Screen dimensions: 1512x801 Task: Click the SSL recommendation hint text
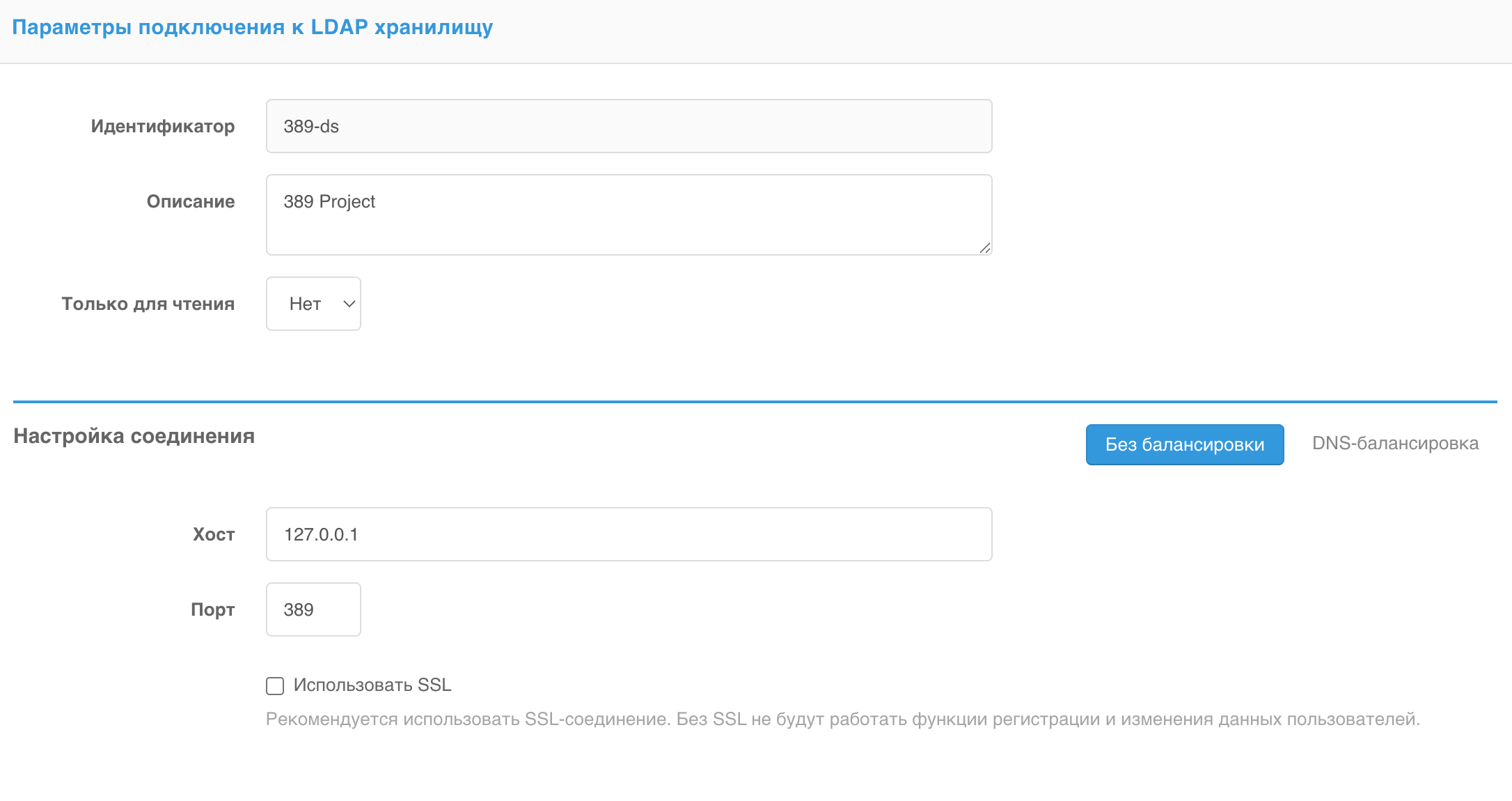[x=842, y=719]
